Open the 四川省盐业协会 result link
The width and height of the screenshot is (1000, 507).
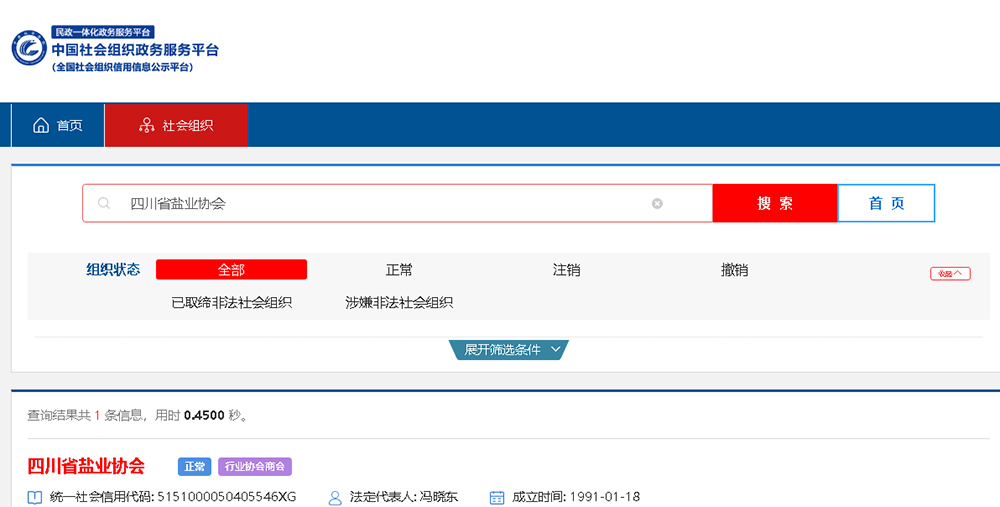(86, 466)
